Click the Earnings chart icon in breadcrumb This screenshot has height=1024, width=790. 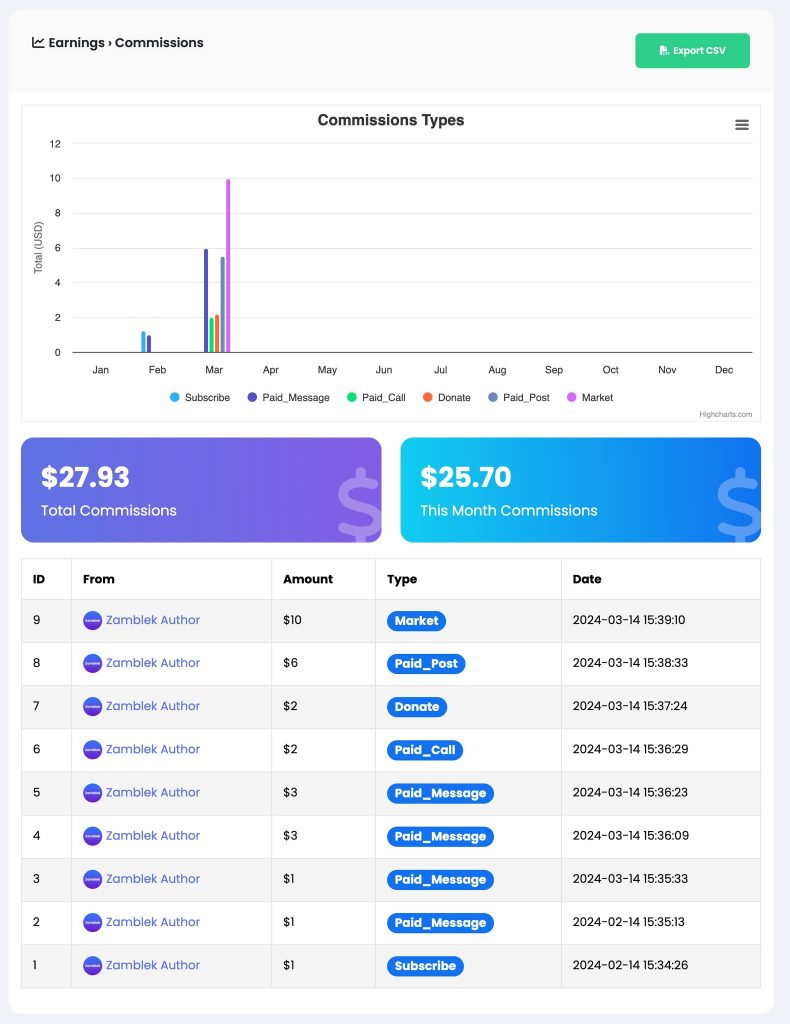tap(38, 42)
